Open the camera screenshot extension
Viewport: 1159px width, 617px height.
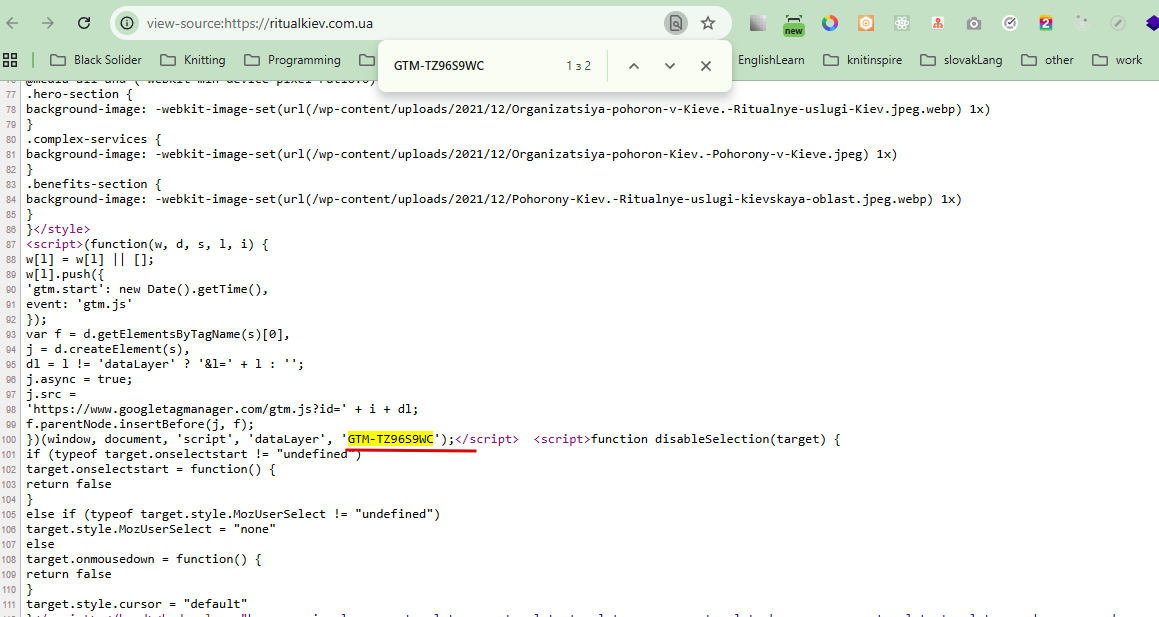click(973, 24)
